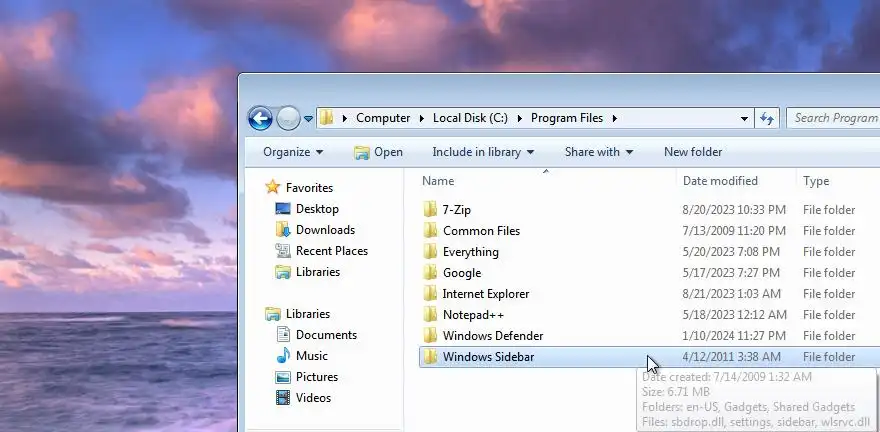Click the Music note icon
Viewport: 880px width, 432px height.
tap(283, 355)
